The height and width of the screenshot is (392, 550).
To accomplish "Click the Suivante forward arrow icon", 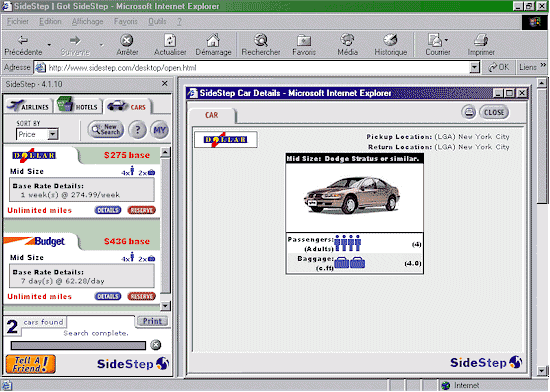I will coord(75,40).
